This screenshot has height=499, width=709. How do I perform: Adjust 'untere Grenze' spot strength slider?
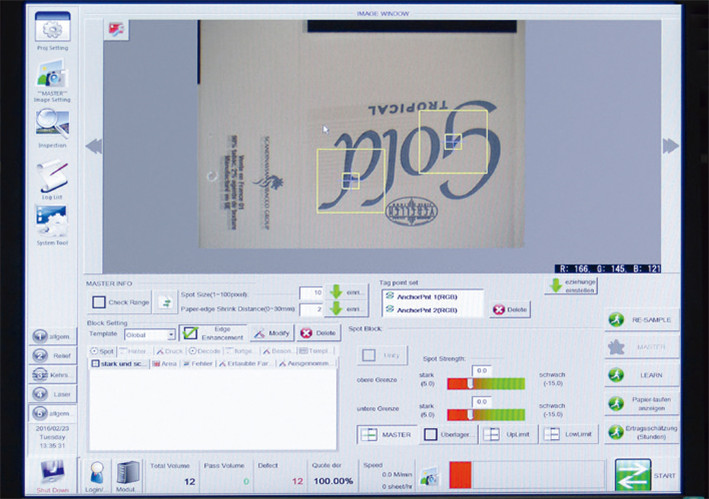point(486,414)
